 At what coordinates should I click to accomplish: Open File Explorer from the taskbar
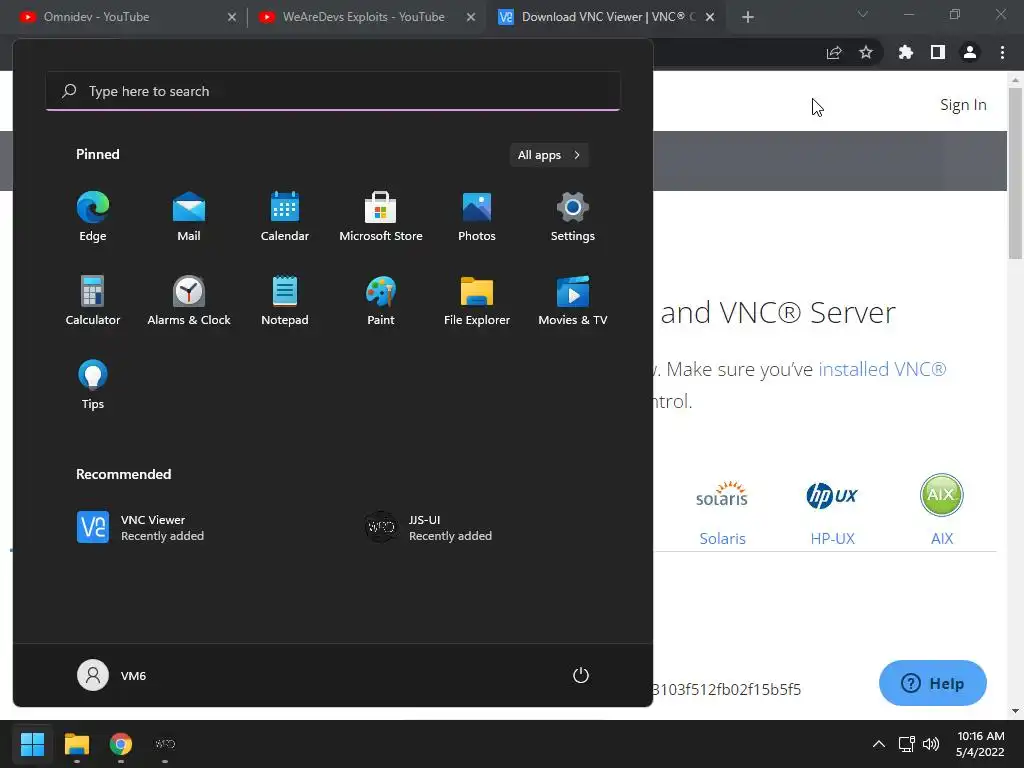pos(76,744)
